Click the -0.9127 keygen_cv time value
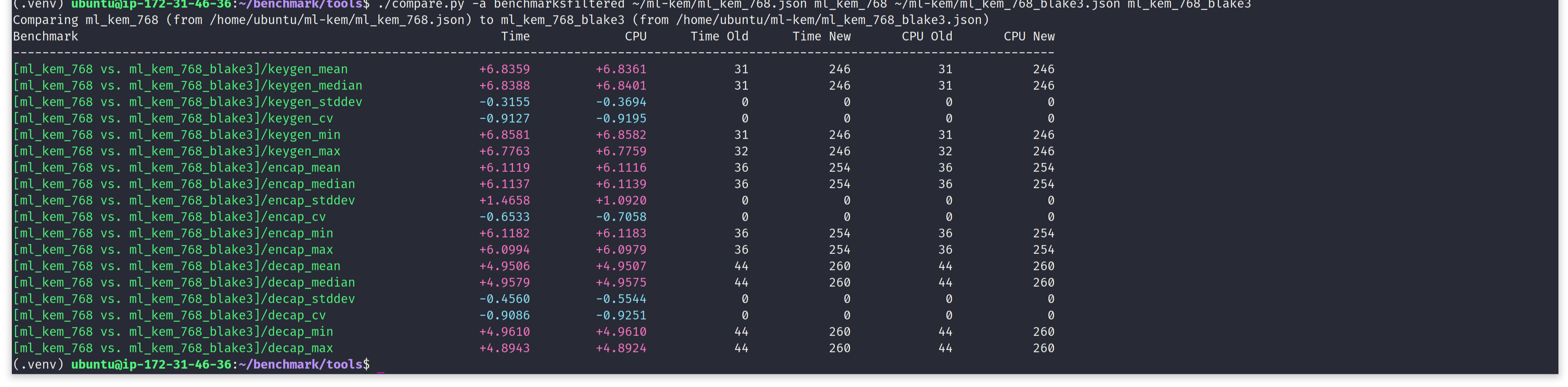Screen dimensions: 1568x387 click(504, 118)
